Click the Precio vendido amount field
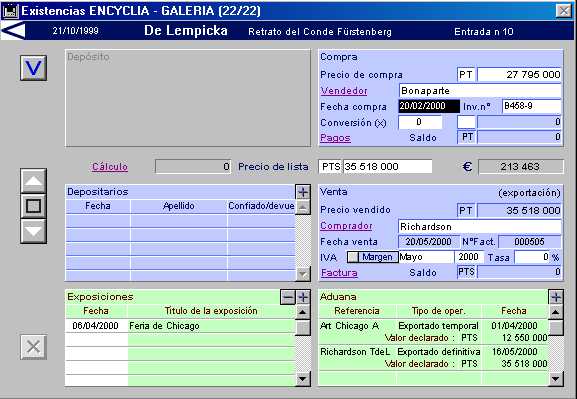Screen dimensions: 577x399 pyautogui.click(x=519, y=210)
